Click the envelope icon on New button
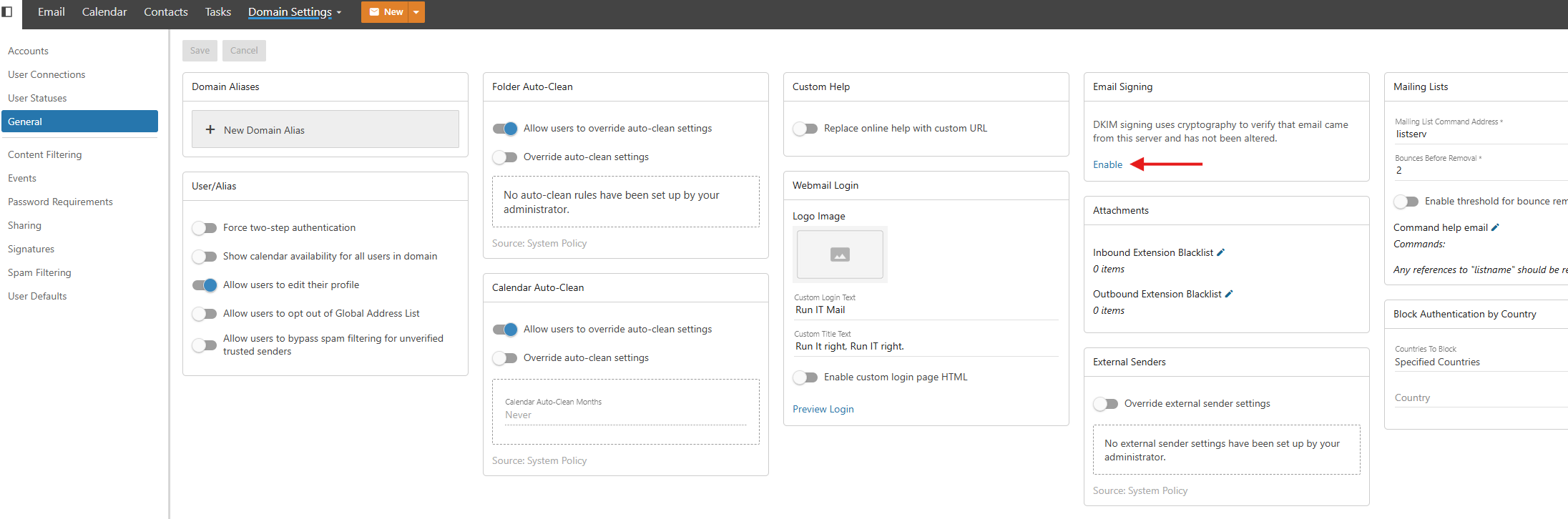 click(374, 12)
